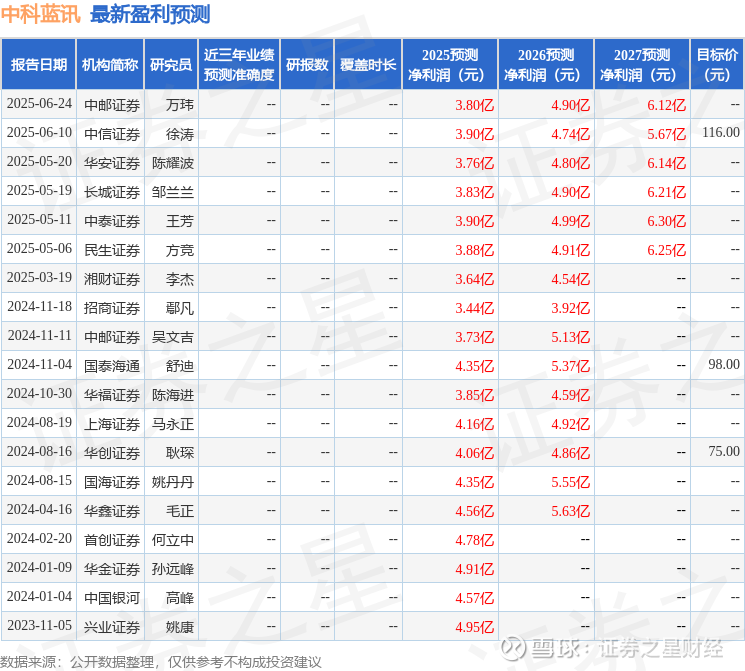
Task: Click the date 2025-05-11
Action: coord(39,220)
